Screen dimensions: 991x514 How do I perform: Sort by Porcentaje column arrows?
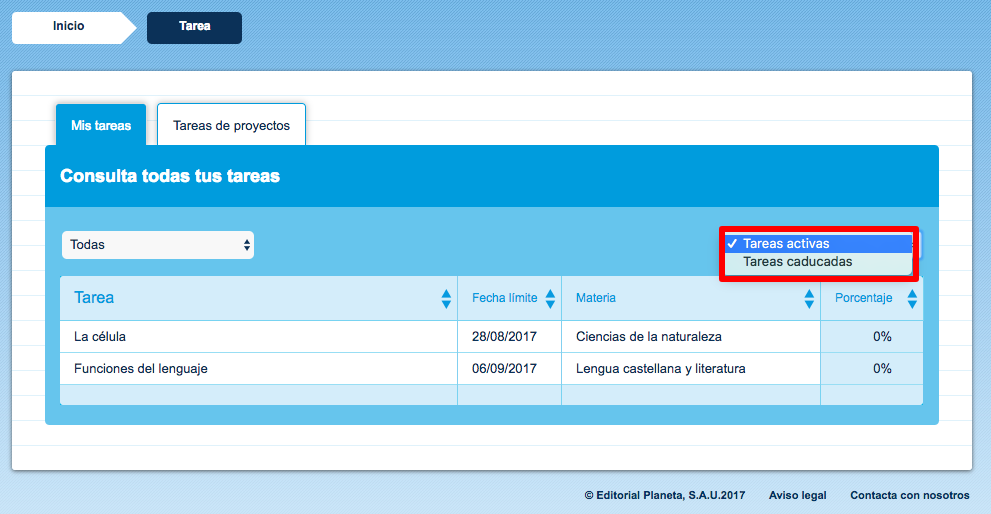911,298
